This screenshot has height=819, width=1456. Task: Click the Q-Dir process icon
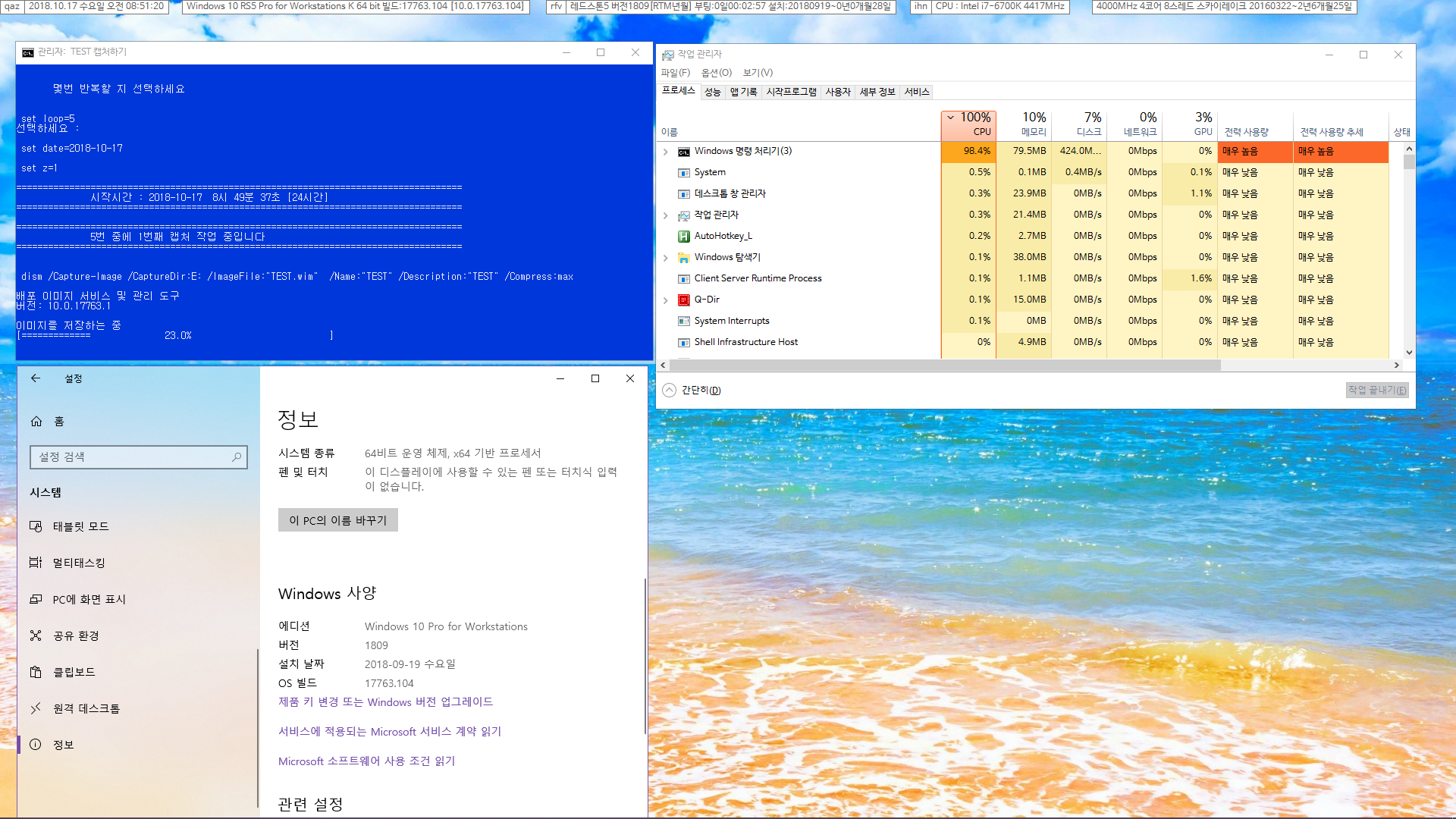[684, 300]
